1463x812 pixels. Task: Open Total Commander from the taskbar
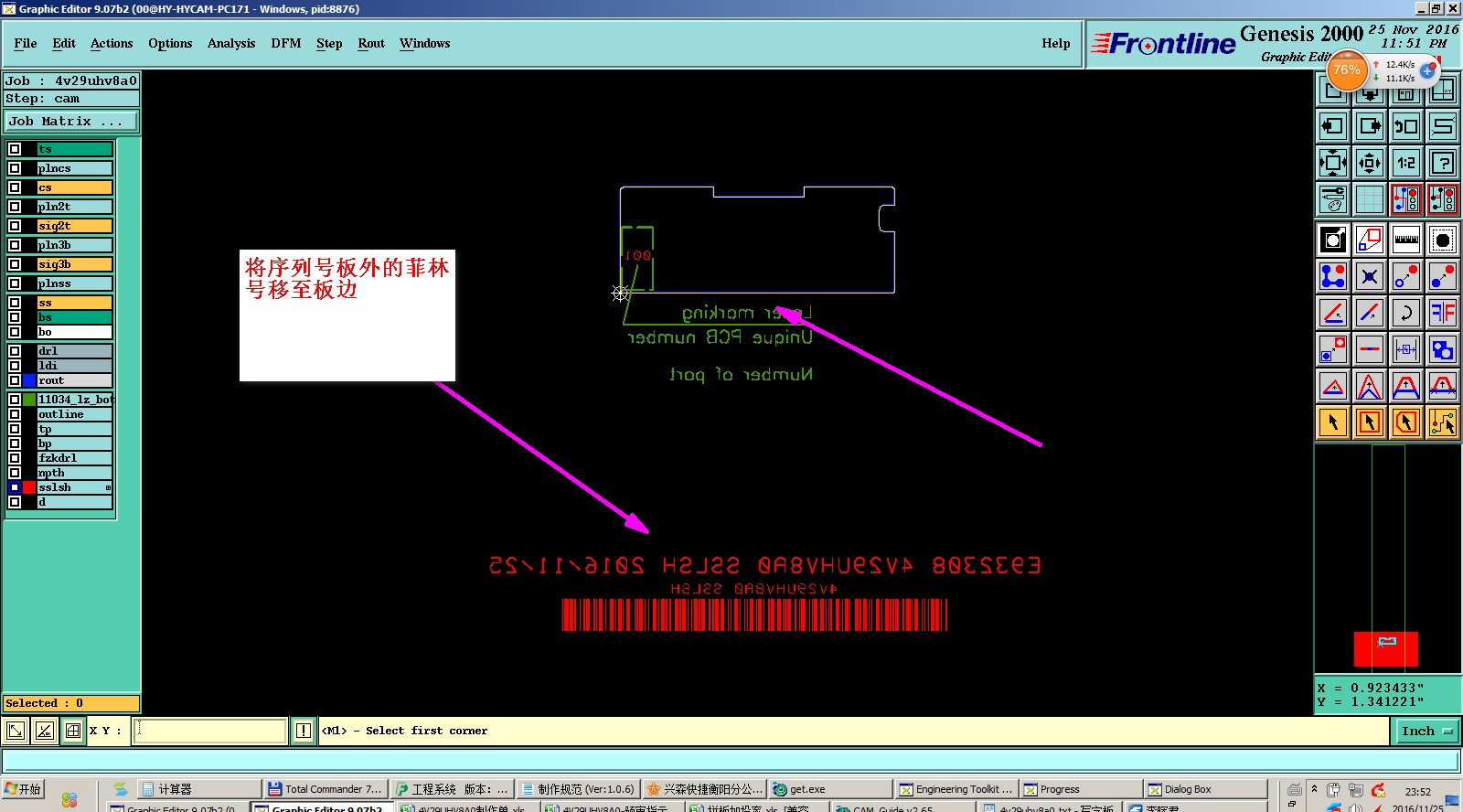326,789
